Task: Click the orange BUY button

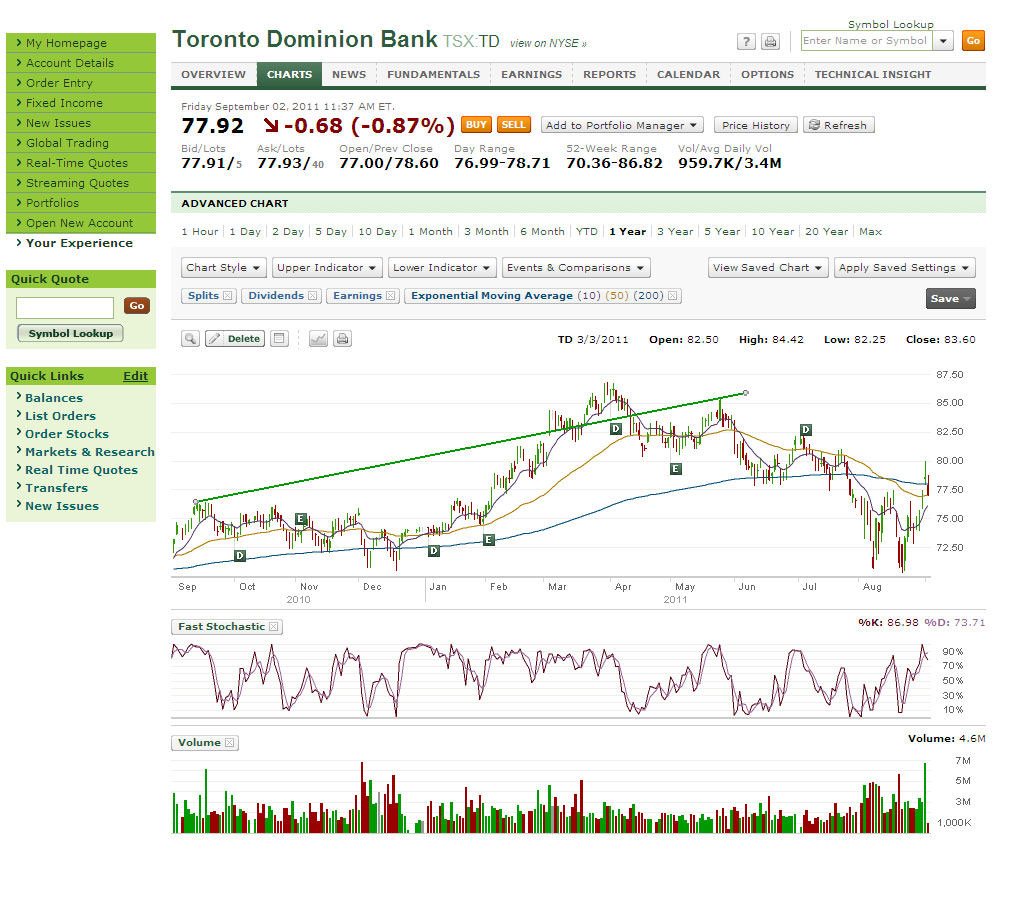Action: tap(476, 124)
